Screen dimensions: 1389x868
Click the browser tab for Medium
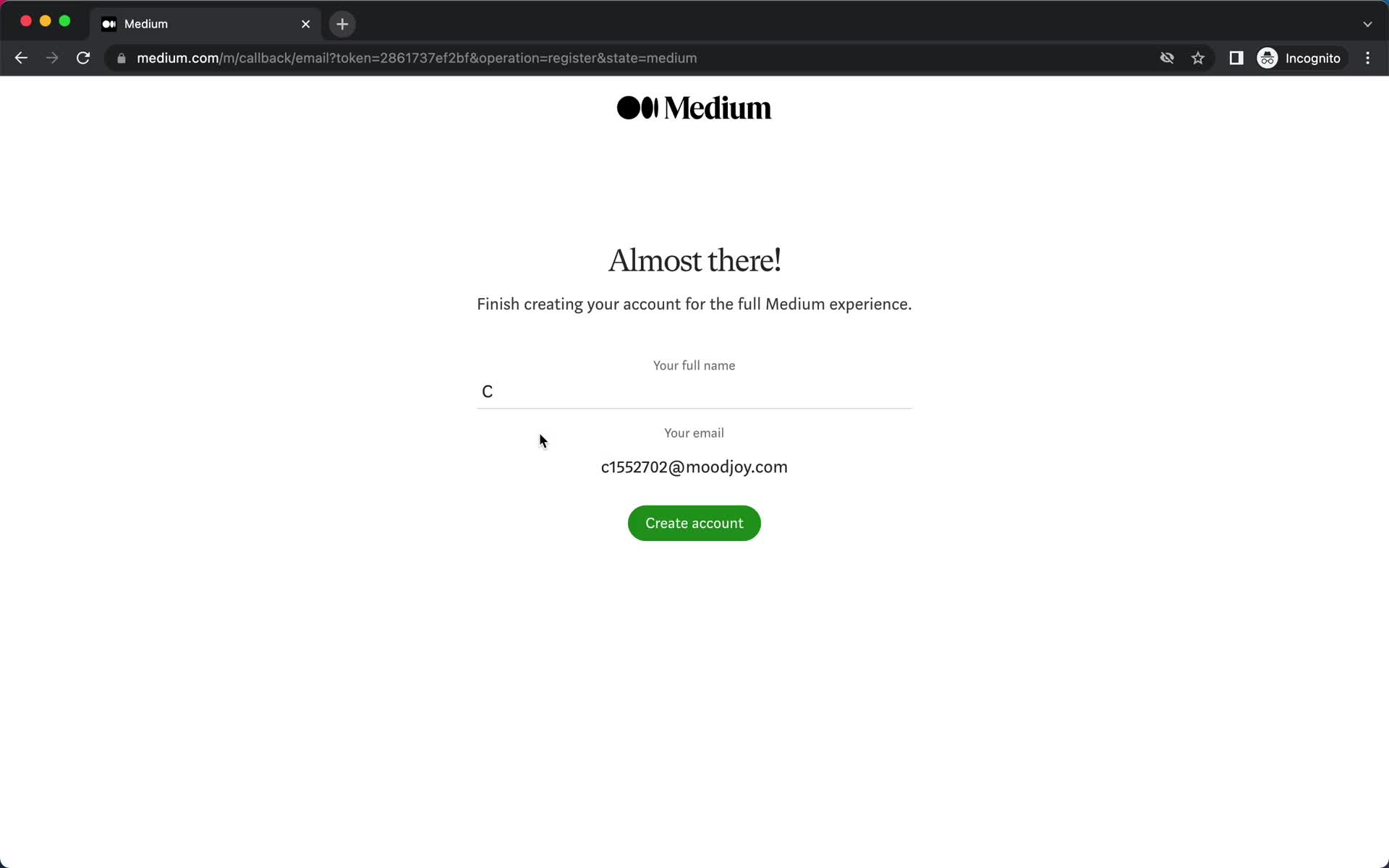click(200, 23)
